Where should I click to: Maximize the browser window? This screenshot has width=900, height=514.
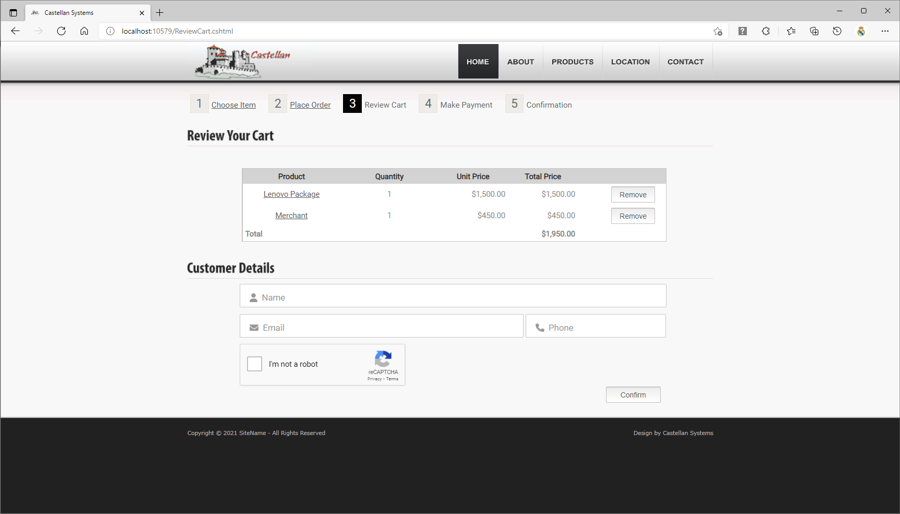(x=863, y=11)
